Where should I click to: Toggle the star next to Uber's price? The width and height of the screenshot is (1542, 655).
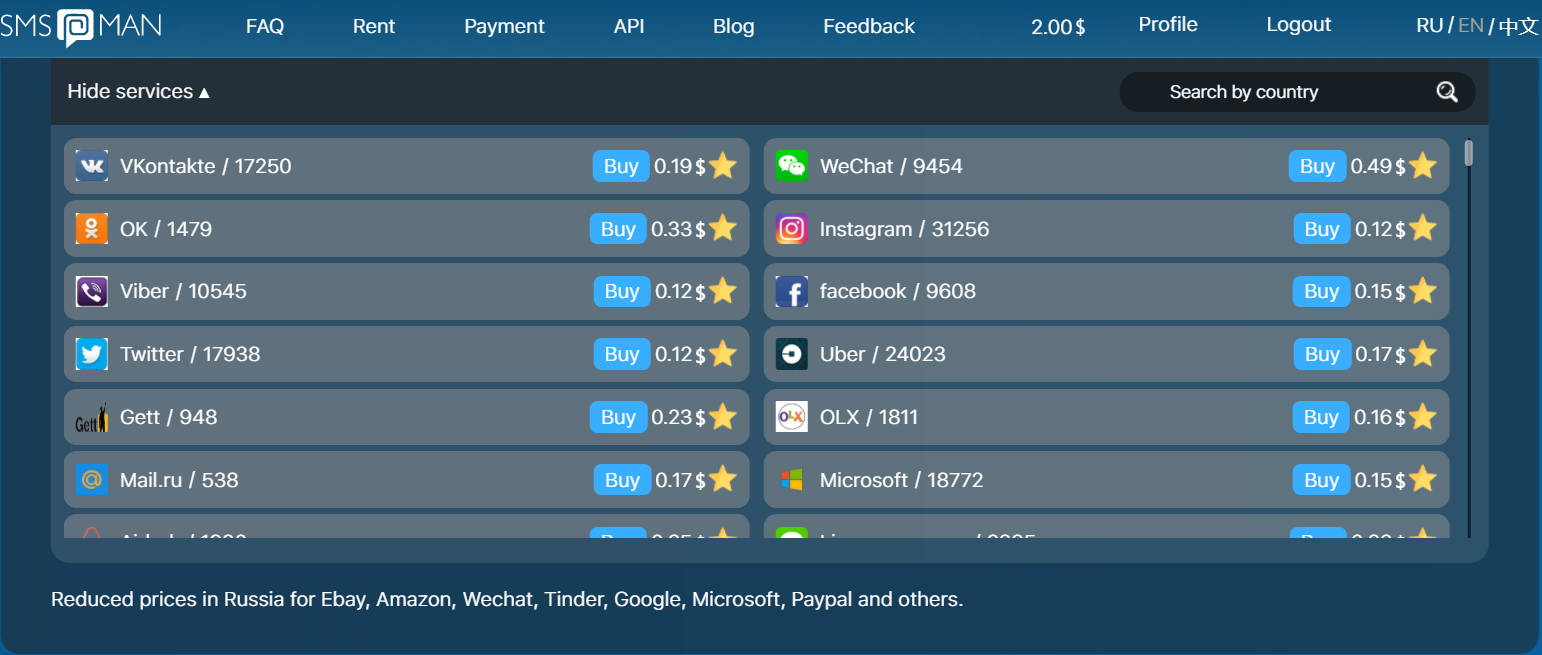click(1423, 353)
